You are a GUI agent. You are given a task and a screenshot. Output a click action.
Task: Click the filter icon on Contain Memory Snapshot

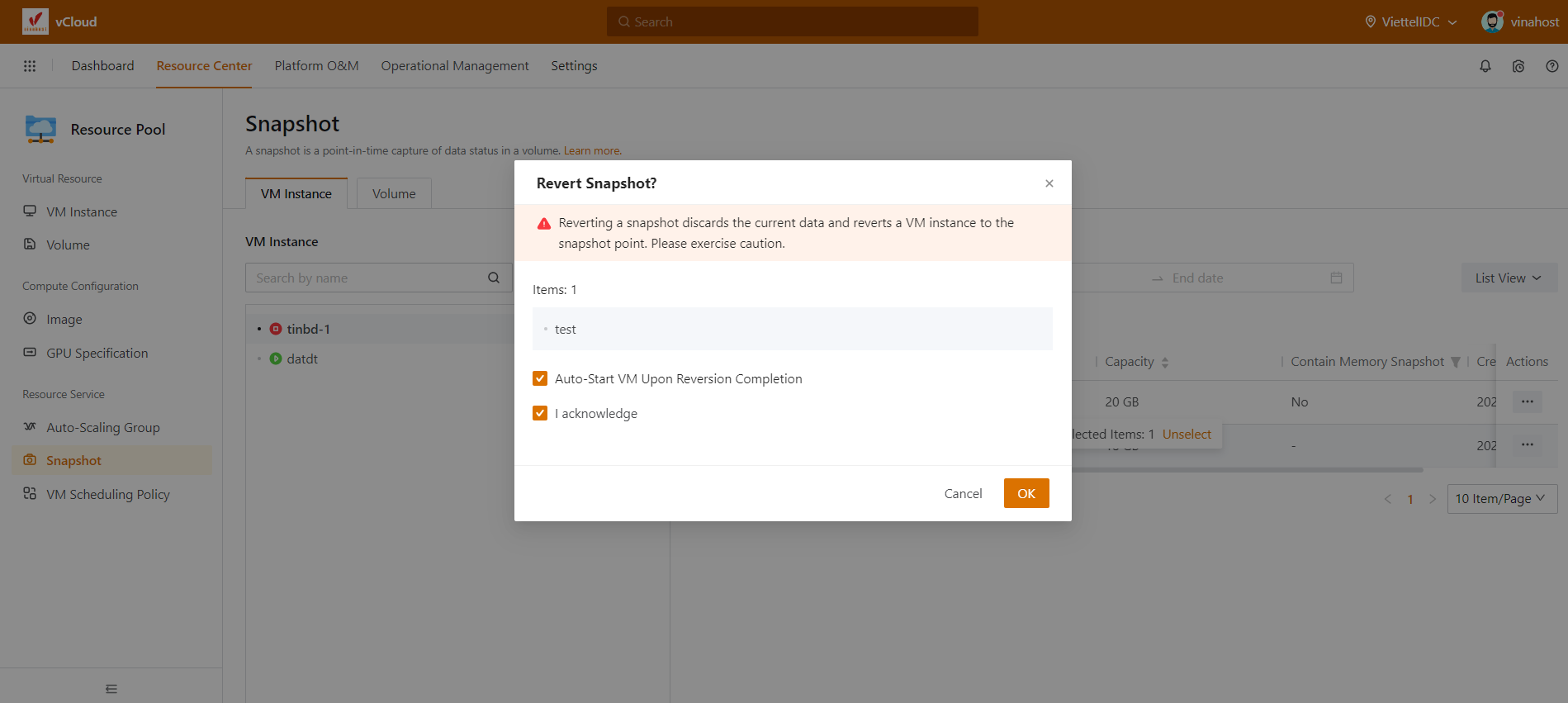pyautogui.click(x=1456, y=362)
